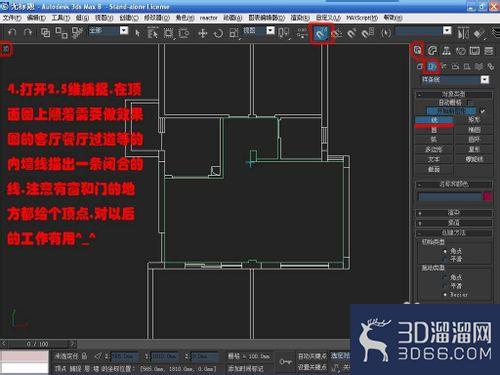The height and width of the screenshot is (375, 500).
Task: Select the Systems create category icon
Action: (490, 67)
